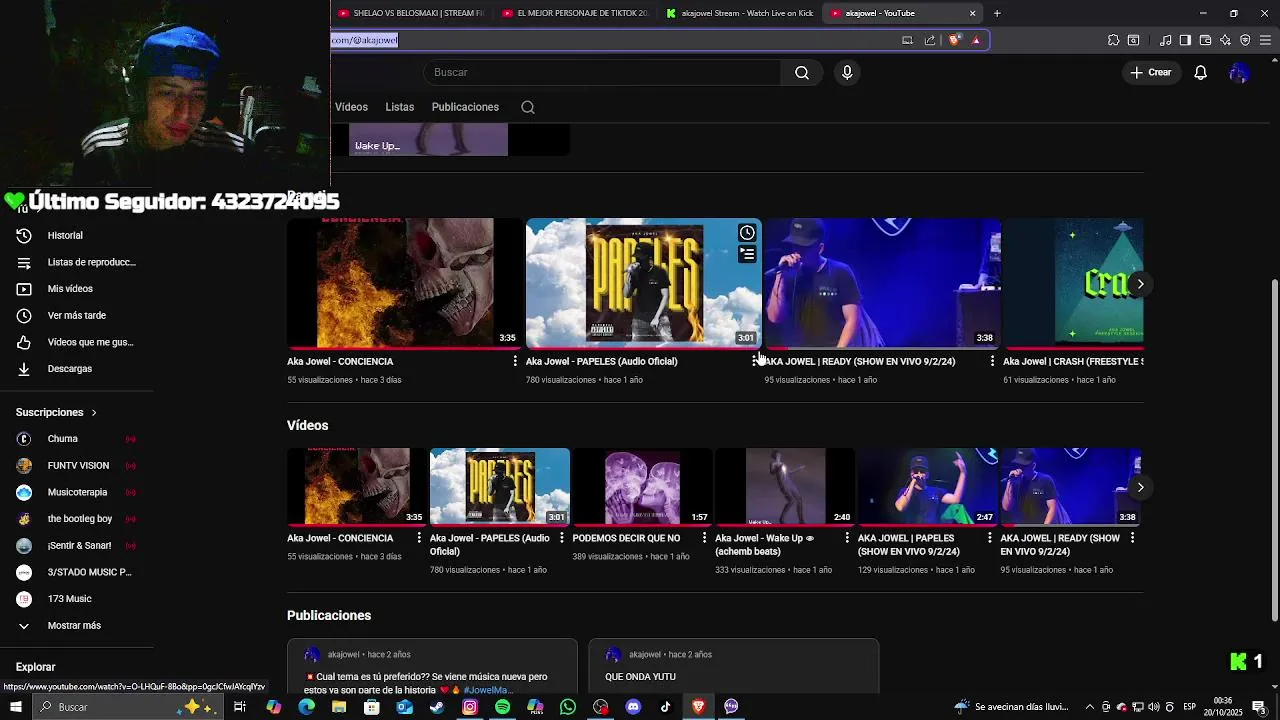Screen dimensions: 1280x720
Task: Open options menu for READY show top row
Action: pyautogui.click(x=992, y=361)
